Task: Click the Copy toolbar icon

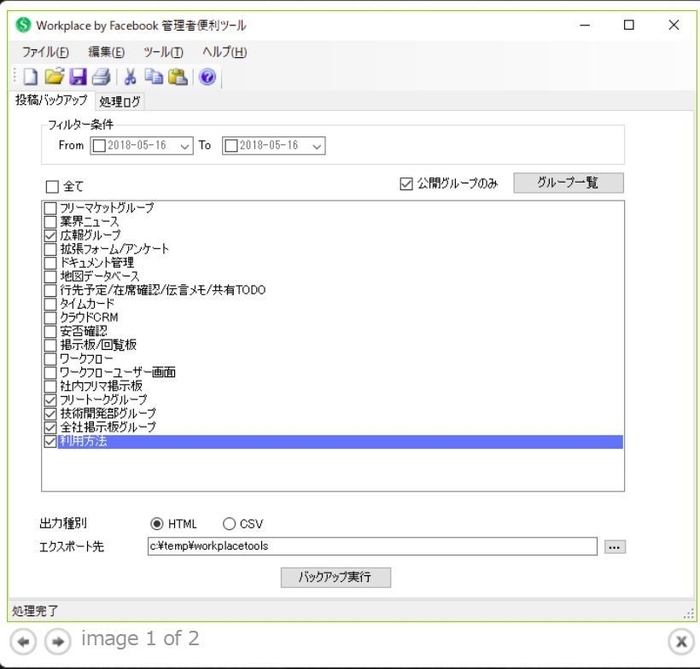Action: click(153, 77)
